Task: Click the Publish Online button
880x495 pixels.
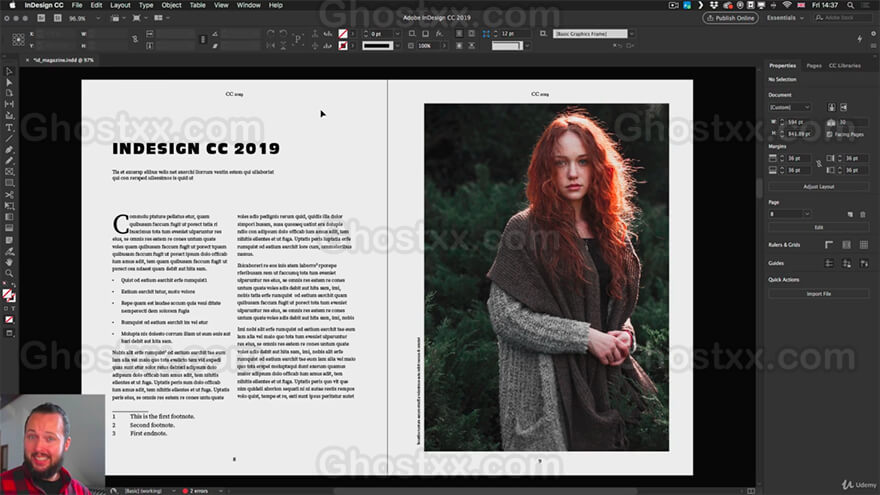Action: tap(730, 18)
